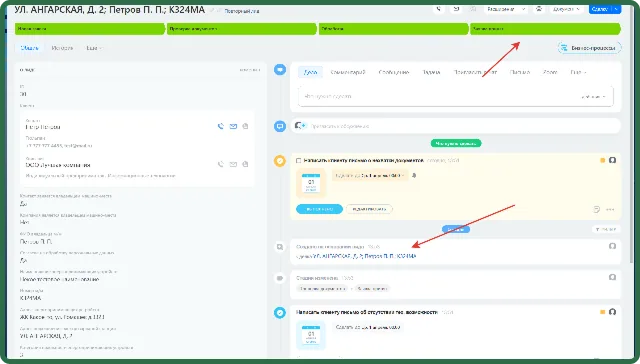Open the Расширения dropdown in the top toolbar

506,9
